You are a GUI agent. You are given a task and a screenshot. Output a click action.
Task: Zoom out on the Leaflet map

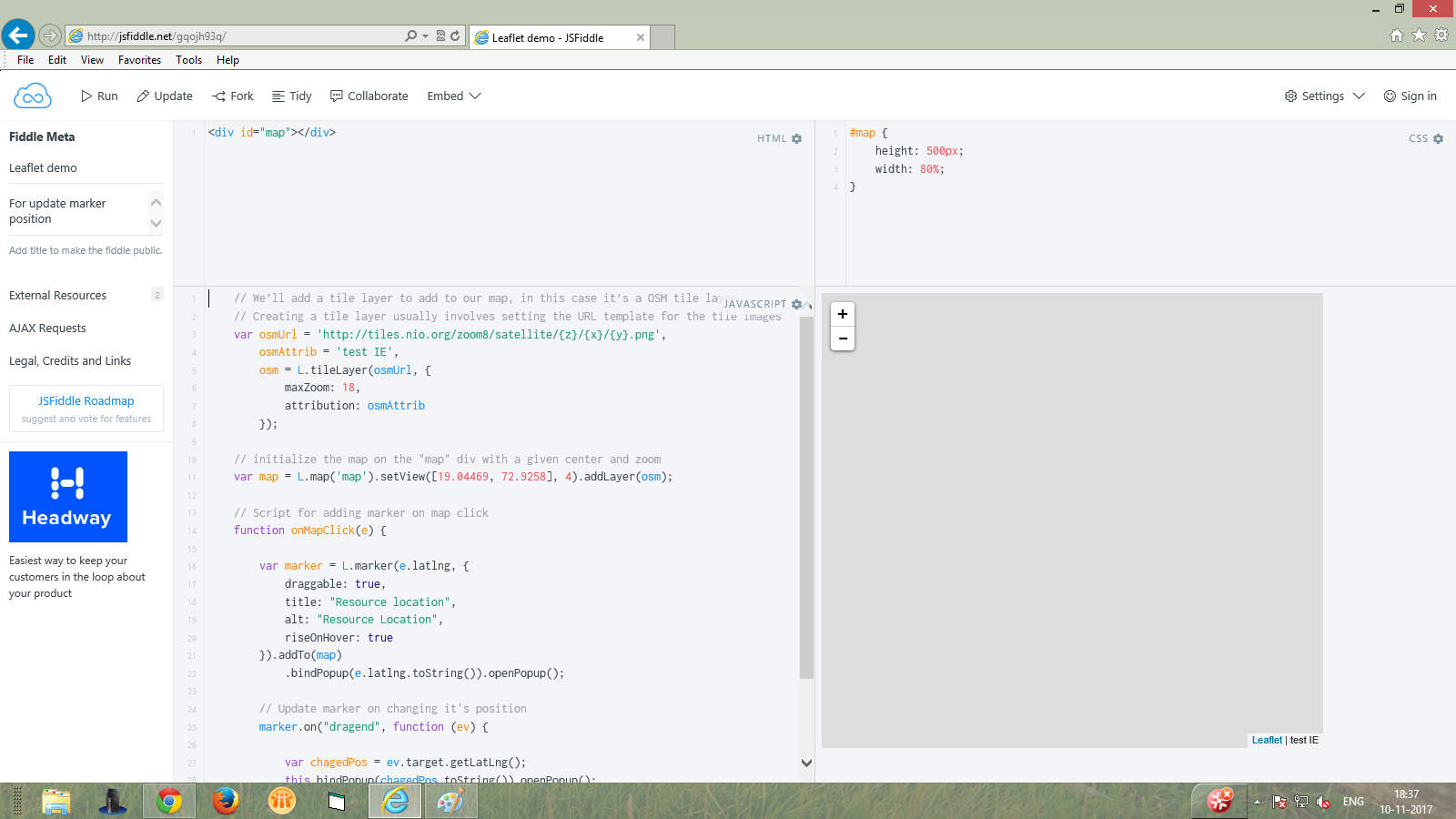(842, 338)
